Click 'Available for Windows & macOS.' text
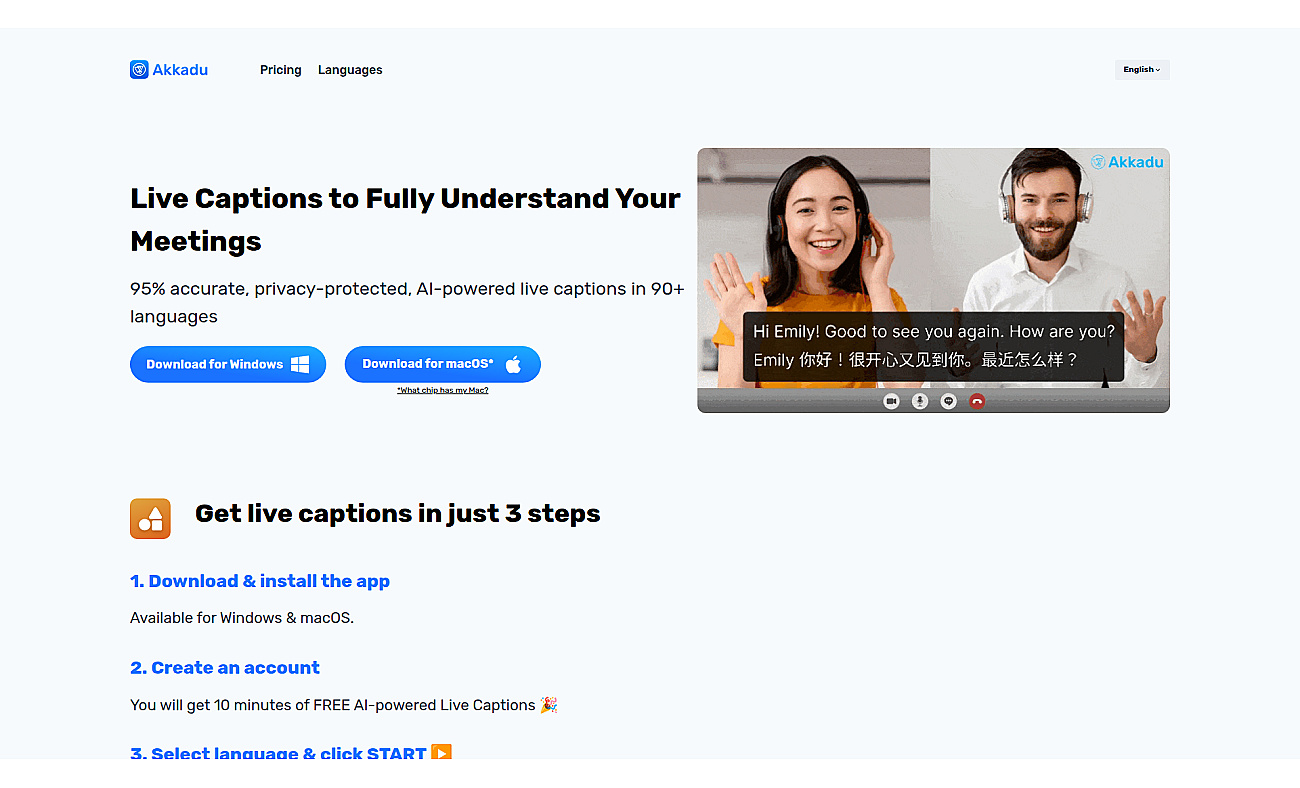The image size is (1300, 788). click(242, 618)
